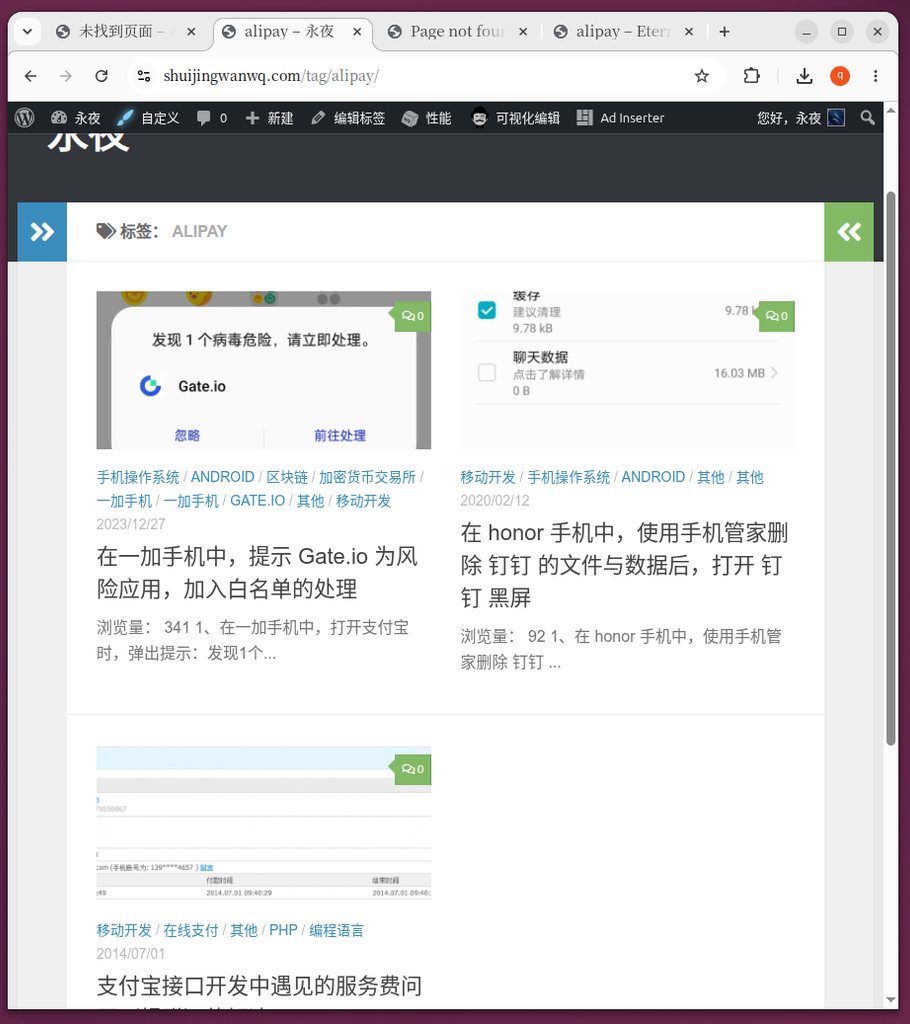
Task: Minimize the browser window
Action: pyautogui.click(x=806, y=31)
